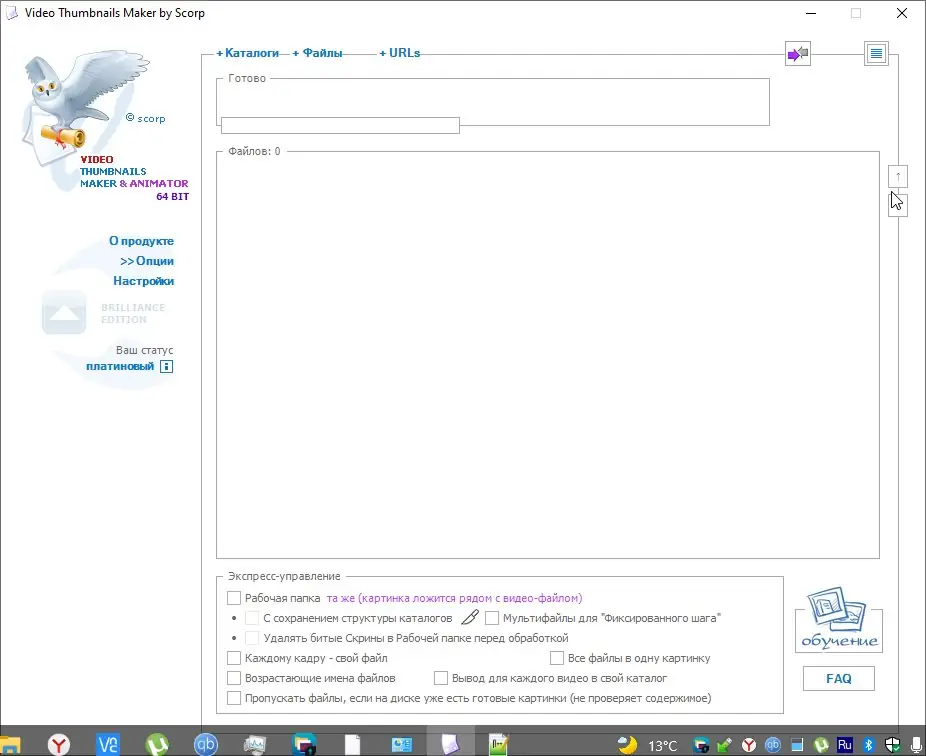
Task: Click the та же working folder link
Action: (454, 598)
